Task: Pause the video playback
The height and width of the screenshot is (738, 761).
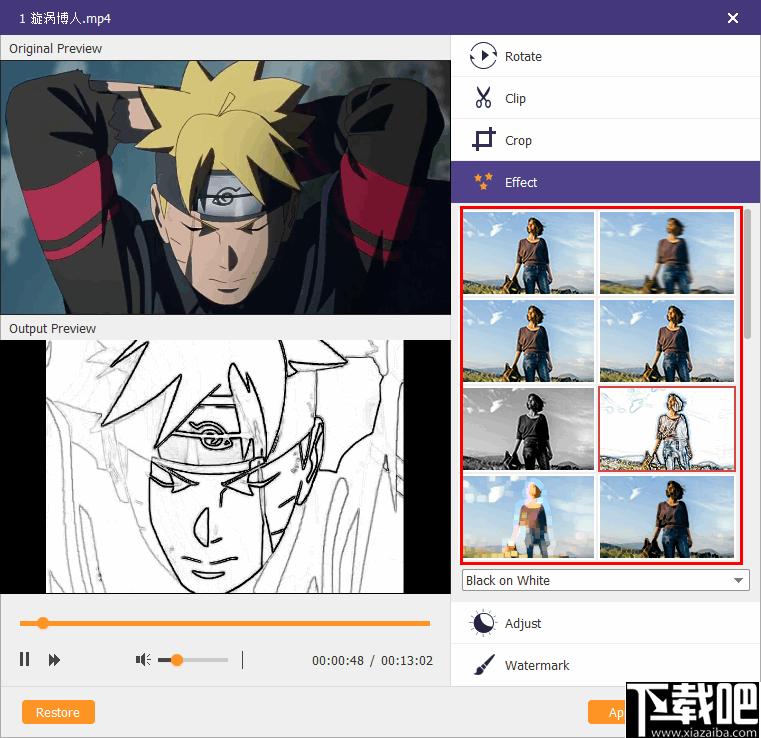Action: [x=24, y=659]
